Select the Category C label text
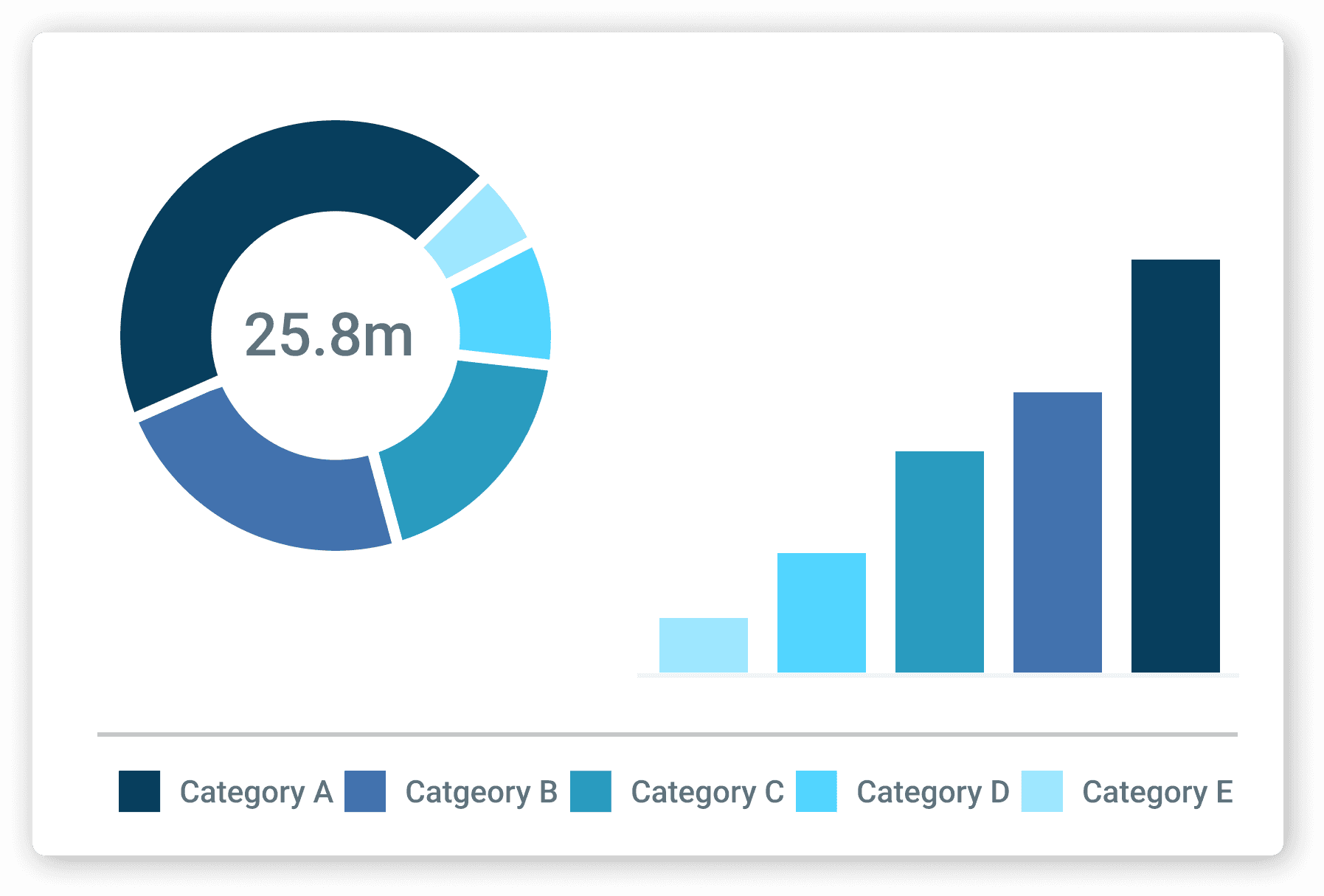The image size is (1324, 896). pyautogui.click(x=707, y=792)
